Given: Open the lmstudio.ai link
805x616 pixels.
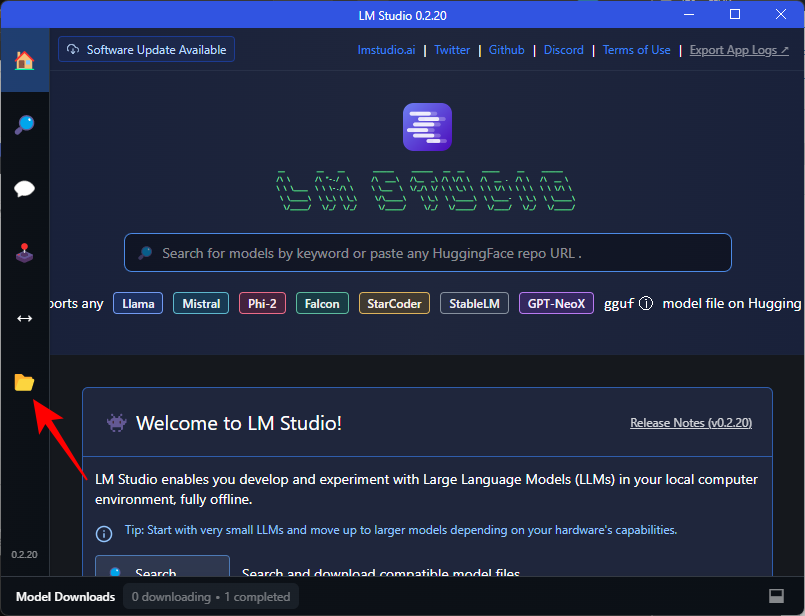Looking at the screenshot, I should [x=386, y=50].
